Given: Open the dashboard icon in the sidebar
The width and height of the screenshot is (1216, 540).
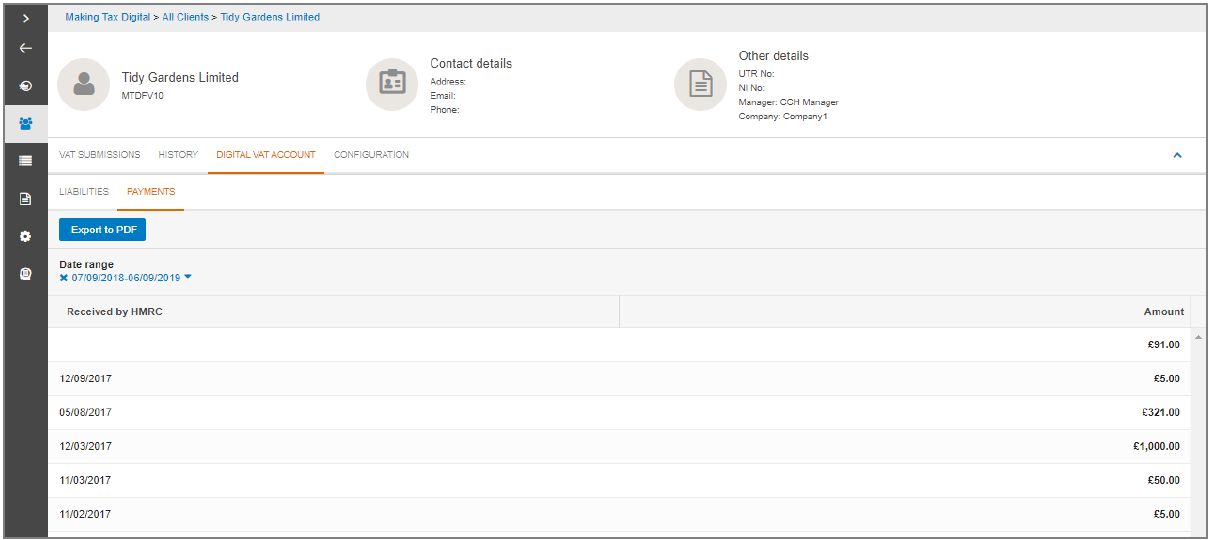Looking at the screenshot, I should coord(26,86).
